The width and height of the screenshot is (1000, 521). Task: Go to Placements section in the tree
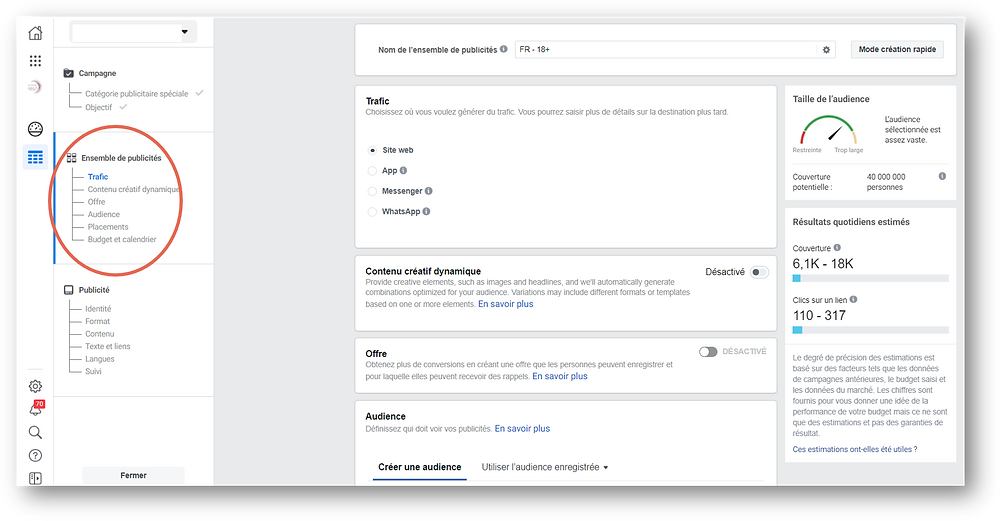pos(108,227)
